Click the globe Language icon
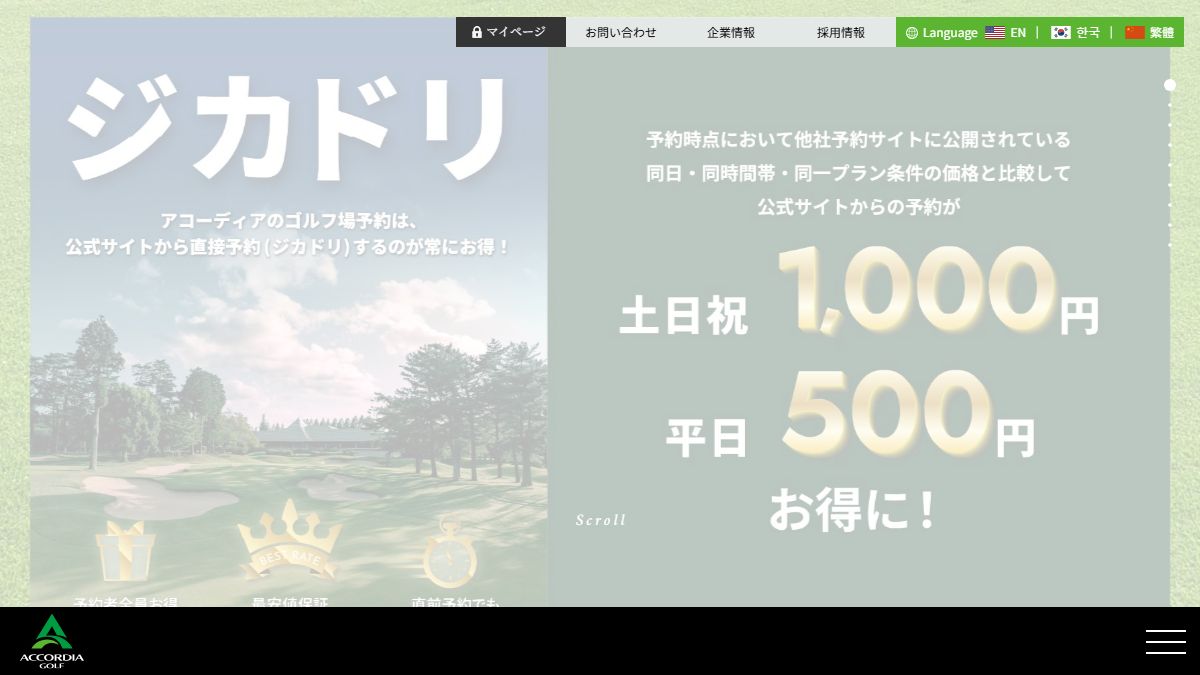Viewport: 1200px width, 675px height. coord(911,33)
